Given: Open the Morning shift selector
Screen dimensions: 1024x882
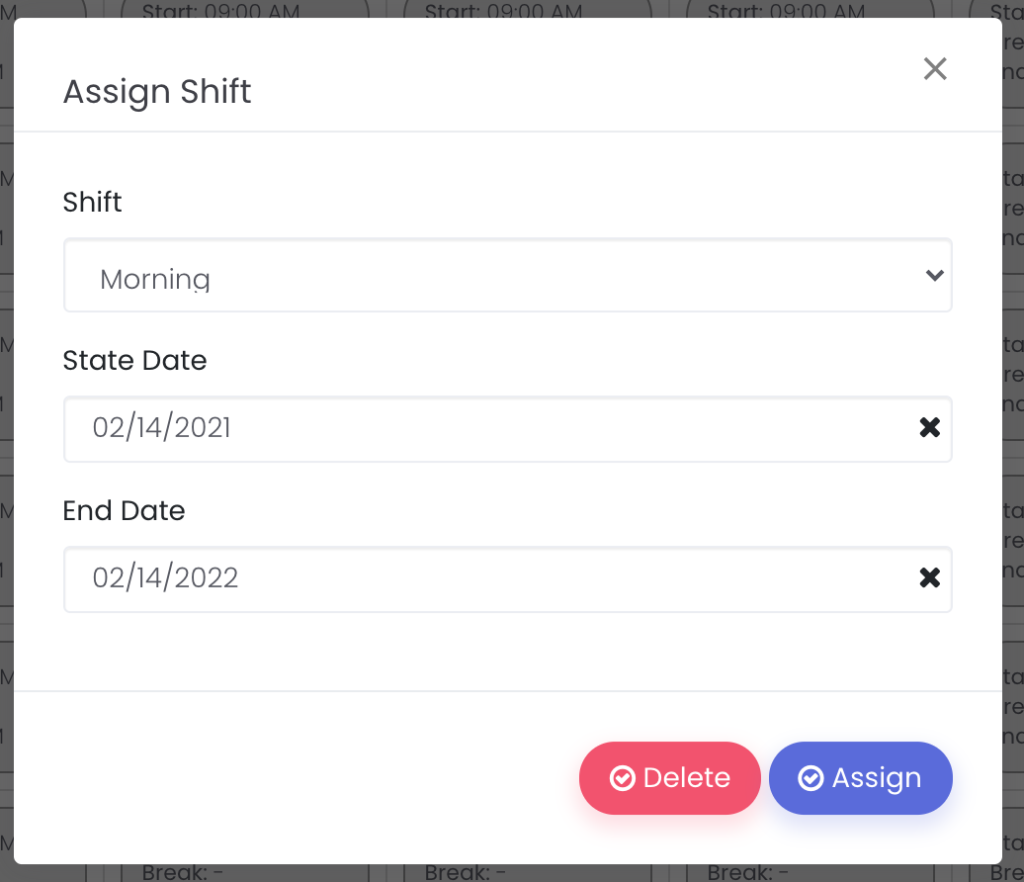Looking at the screenshot, I should coord(507,276).
